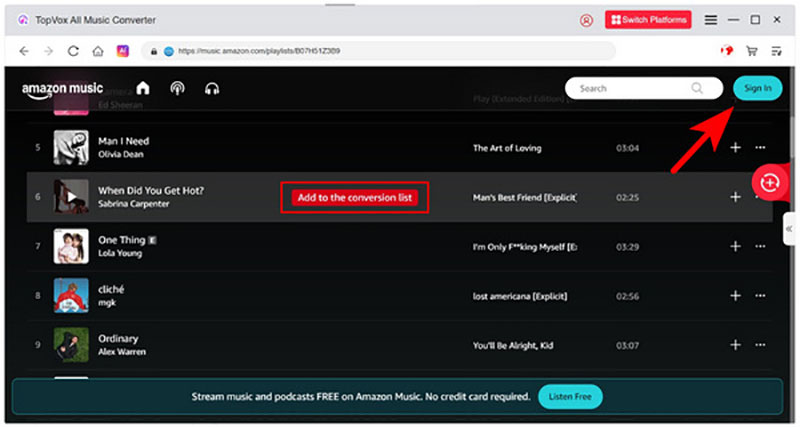Go forward with the browser forward arrow
Screen dimensions: 800x428
48,51
